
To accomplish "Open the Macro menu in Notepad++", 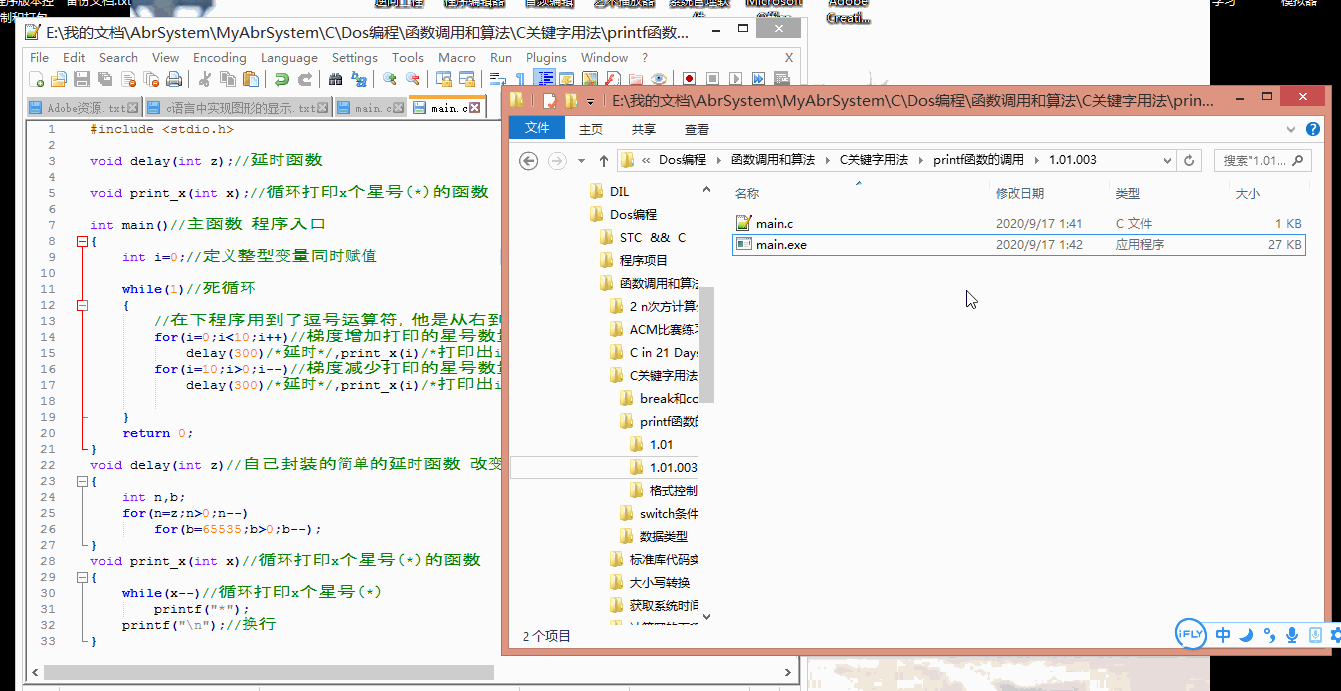I will click(x=457, y=58).
